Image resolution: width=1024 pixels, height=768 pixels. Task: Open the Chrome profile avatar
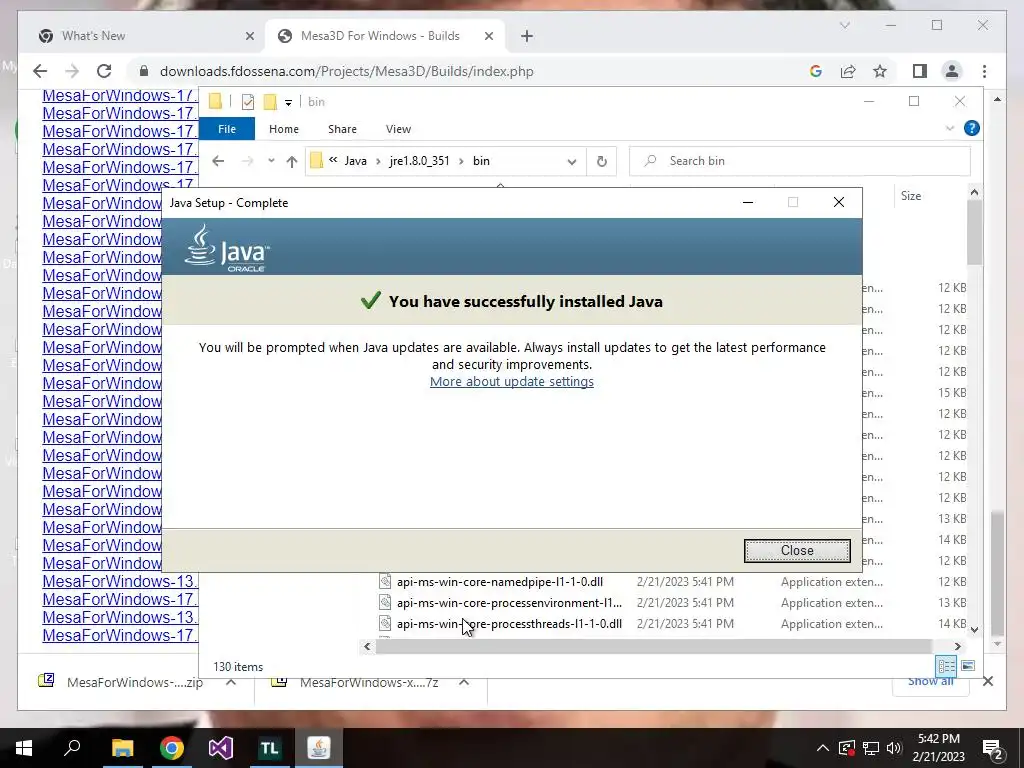(952, 71)
